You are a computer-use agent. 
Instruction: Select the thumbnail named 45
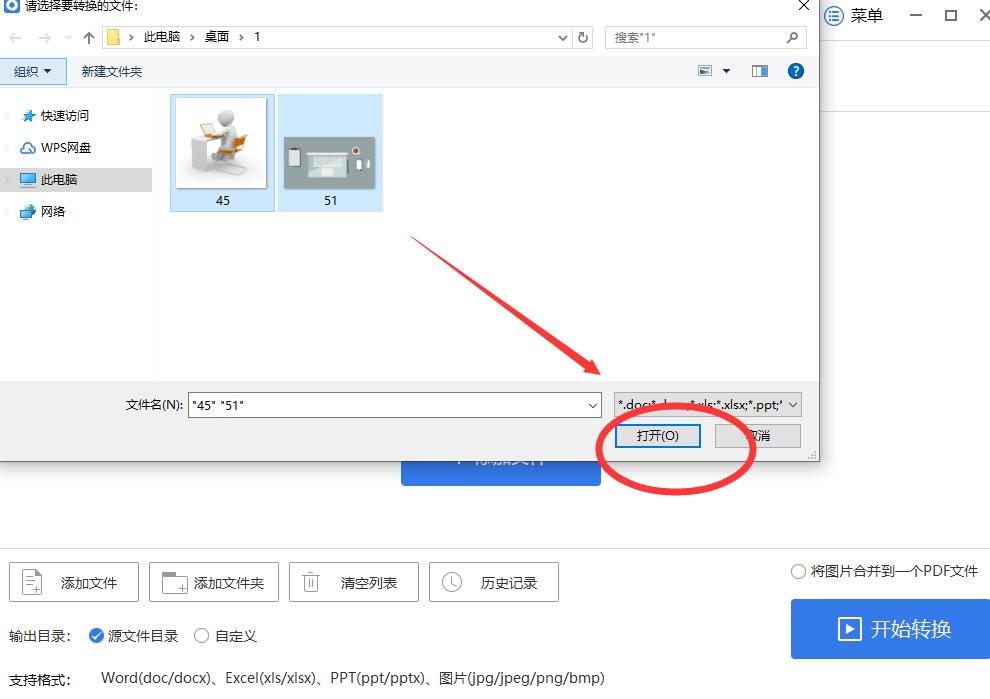(221, 145)
